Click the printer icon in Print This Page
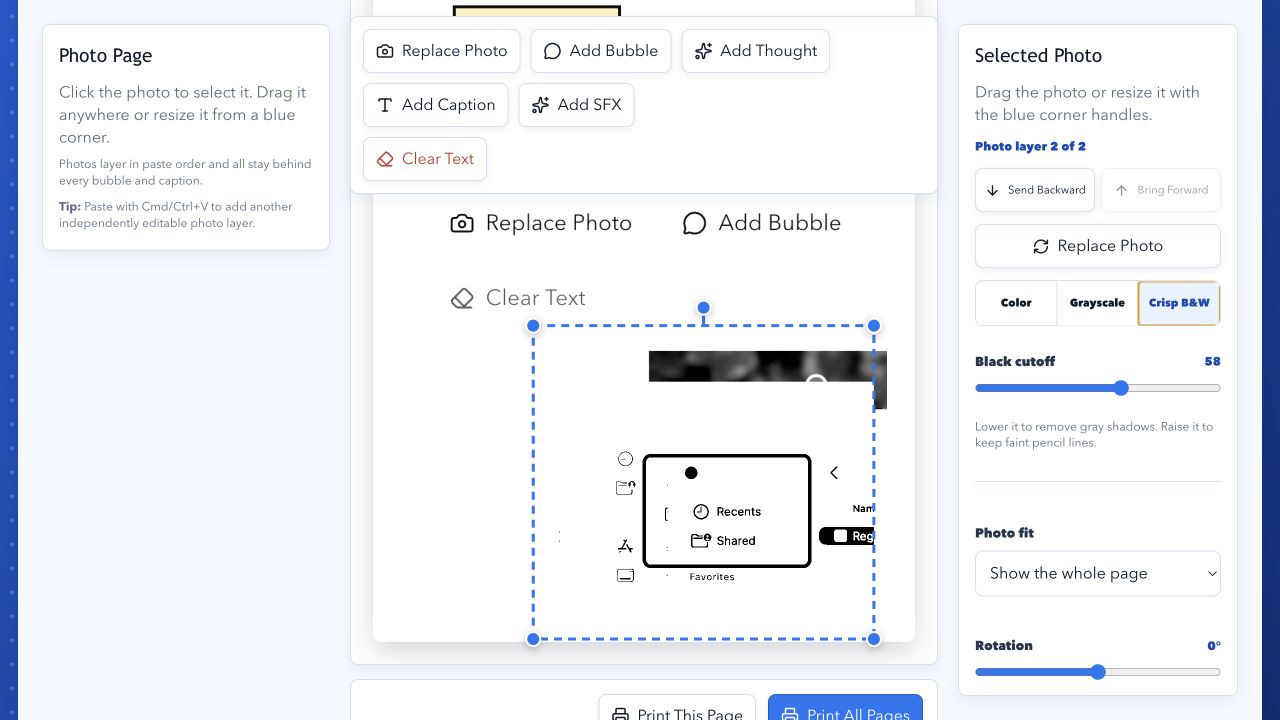 pos(620,715)
